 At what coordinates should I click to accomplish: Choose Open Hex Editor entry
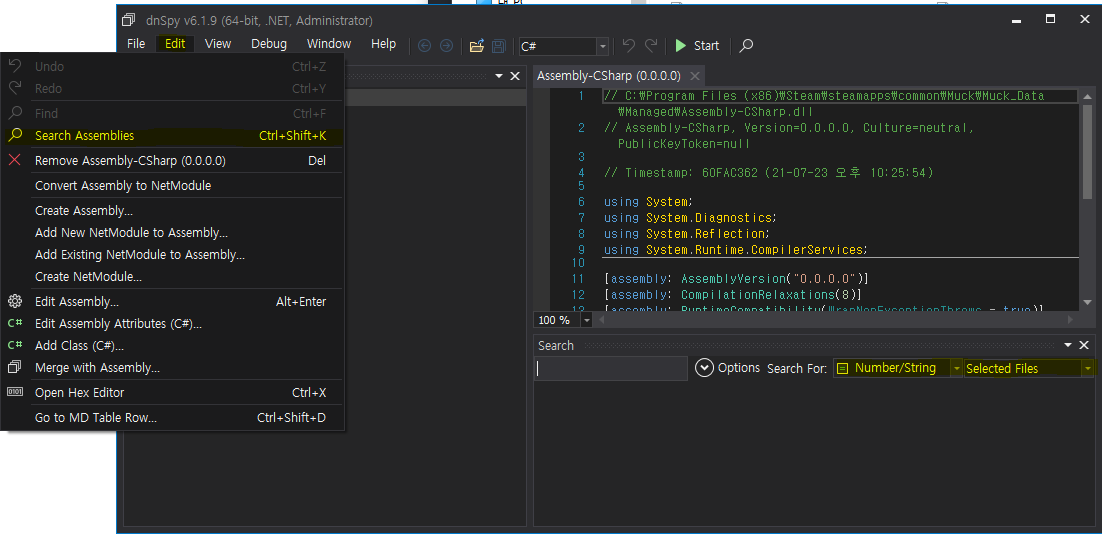pos(173,393)
